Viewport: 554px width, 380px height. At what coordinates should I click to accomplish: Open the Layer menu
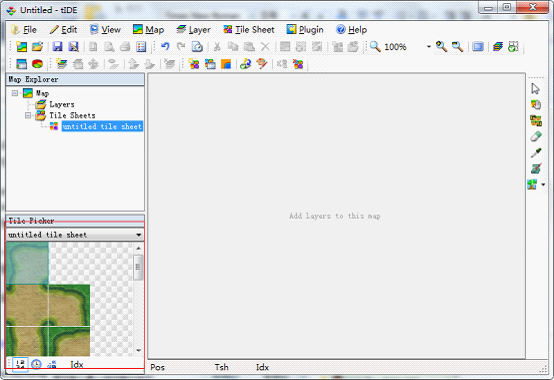194,30
